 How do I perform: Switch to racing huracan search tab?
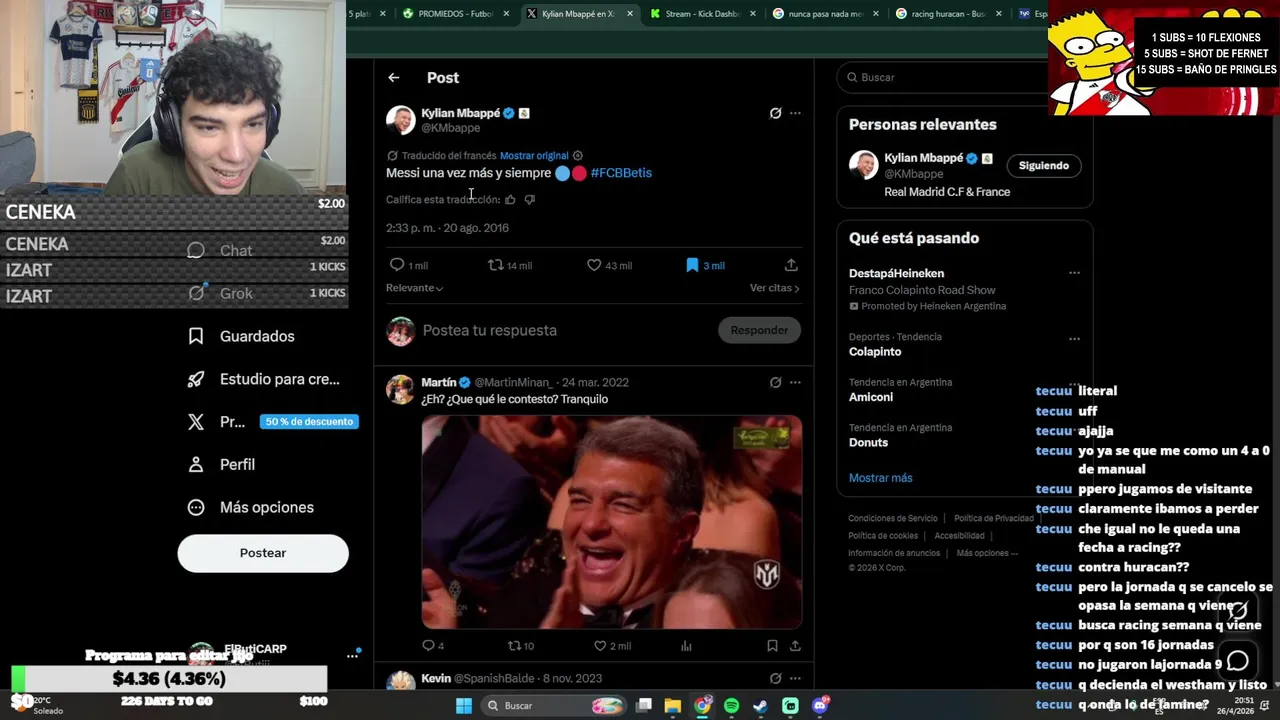click(x=949, y=14)
